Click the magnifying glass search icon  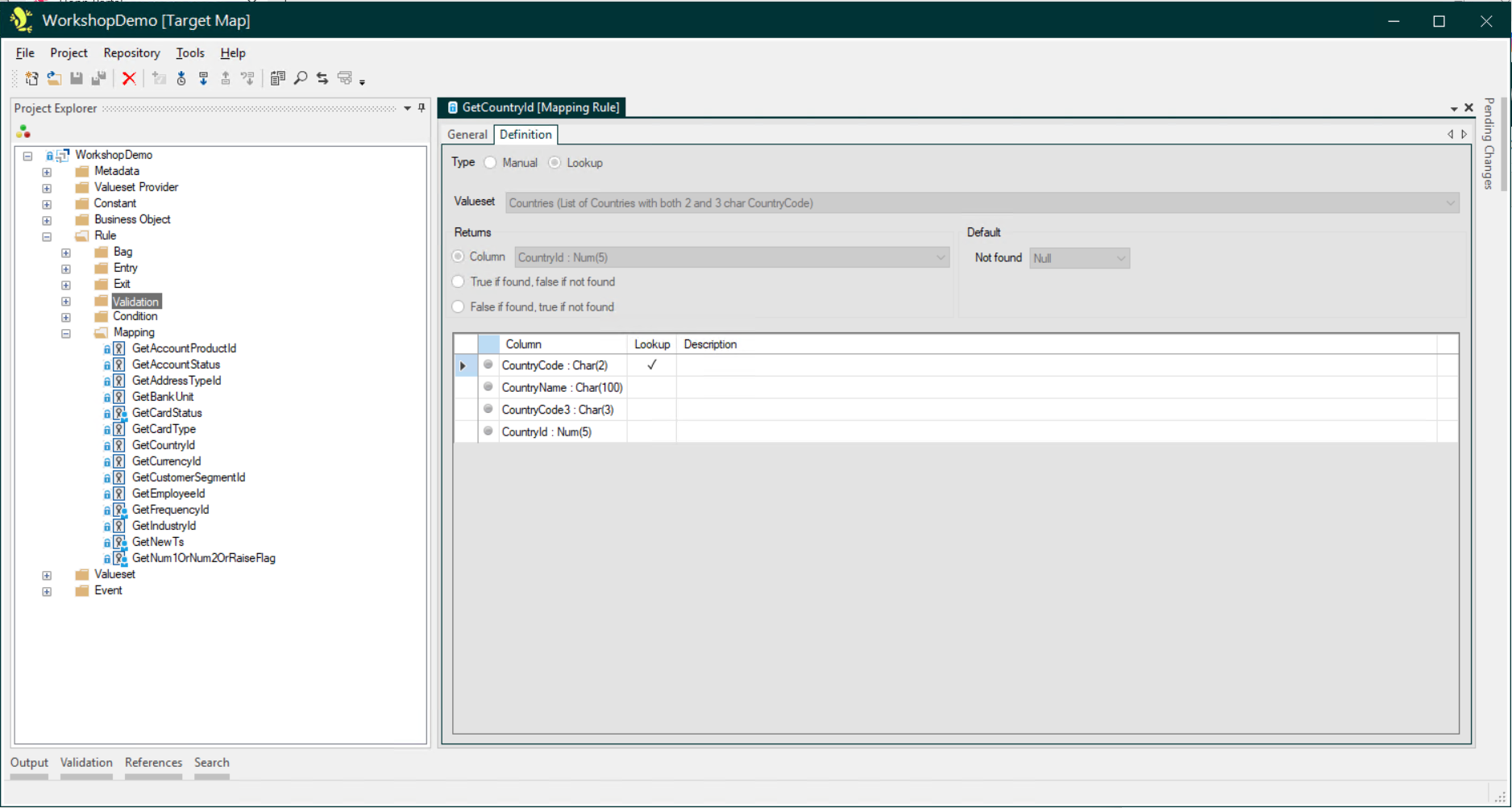click(301, 78)
